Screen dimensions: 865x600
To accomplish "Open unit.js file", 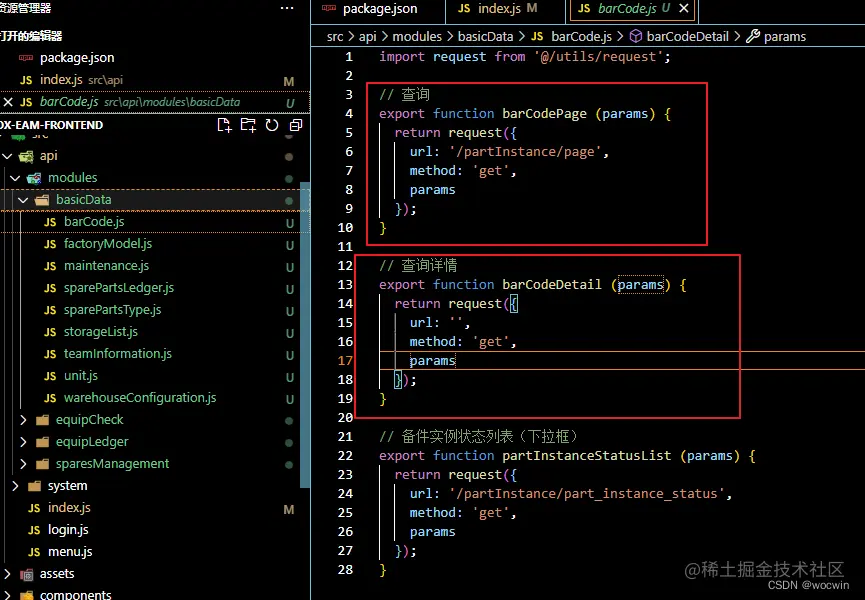I will [81, 376].
